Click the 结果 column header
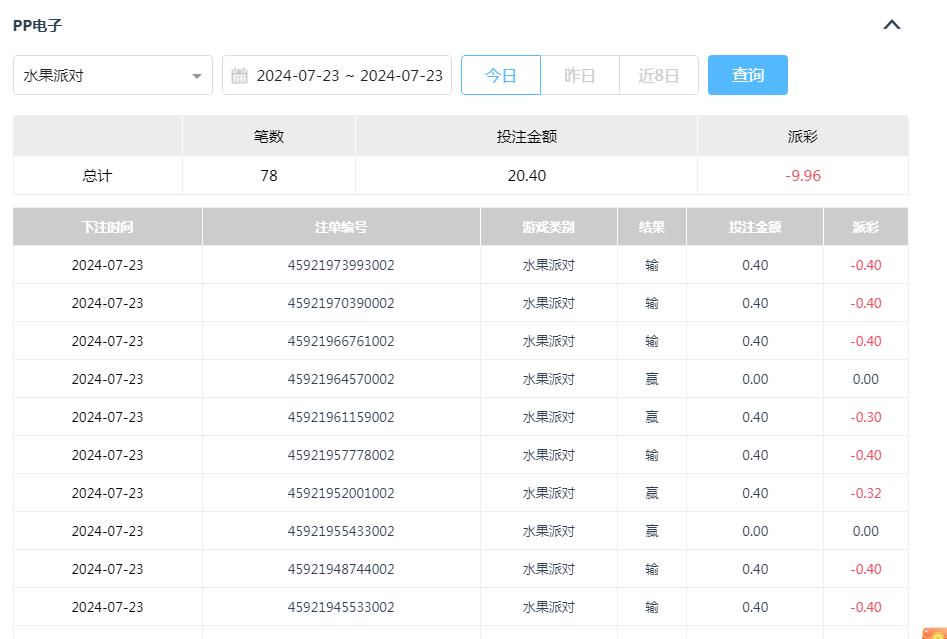This screenshot has width=947, height=639. [652, 227]
